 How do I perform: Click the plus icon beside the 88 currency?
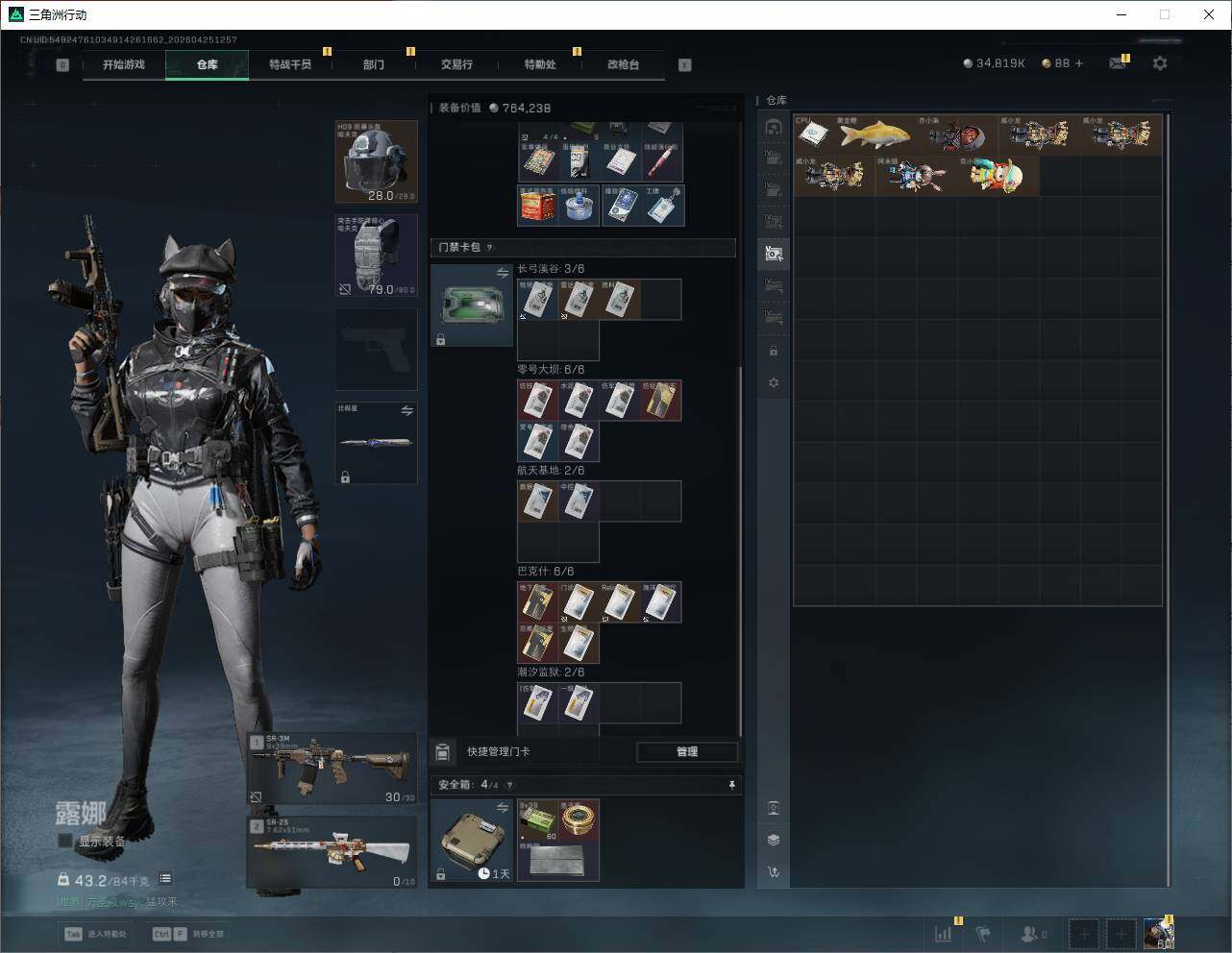[x=1079, y=63]
